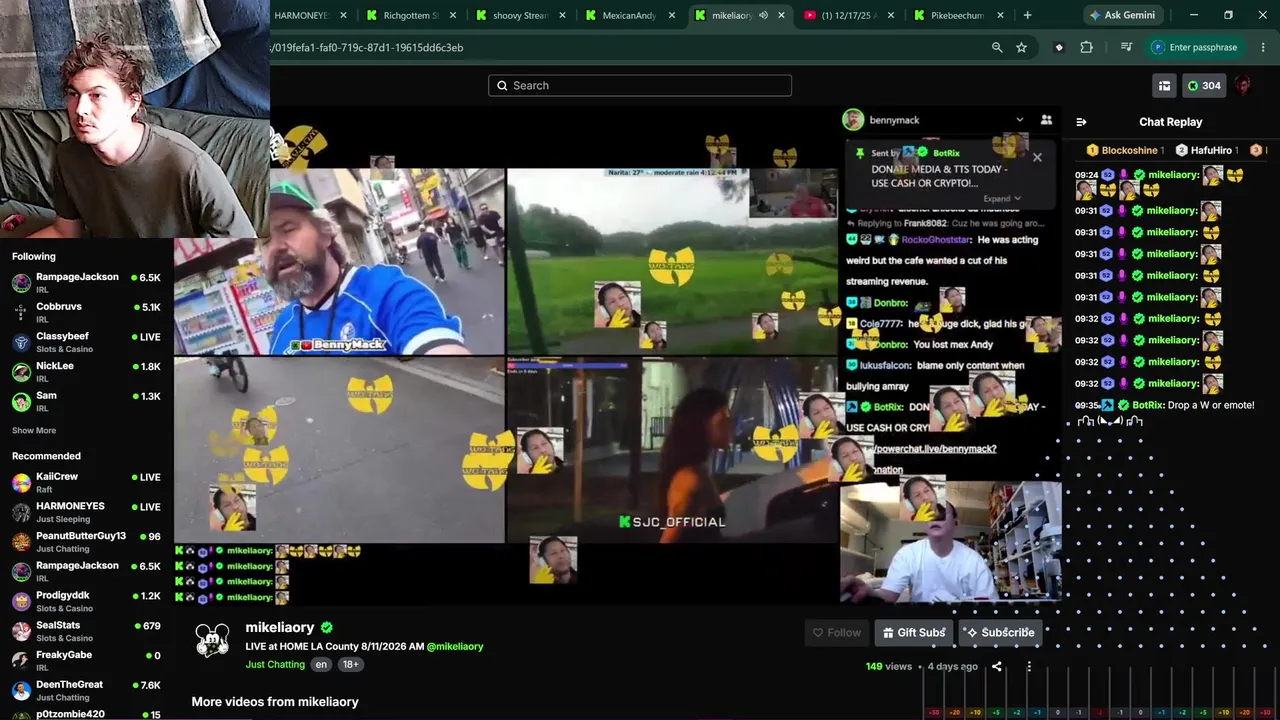The image size is (1280, 720).
Task: Expand the bennymack chat channel dropdown
Action: point(1020,120)
